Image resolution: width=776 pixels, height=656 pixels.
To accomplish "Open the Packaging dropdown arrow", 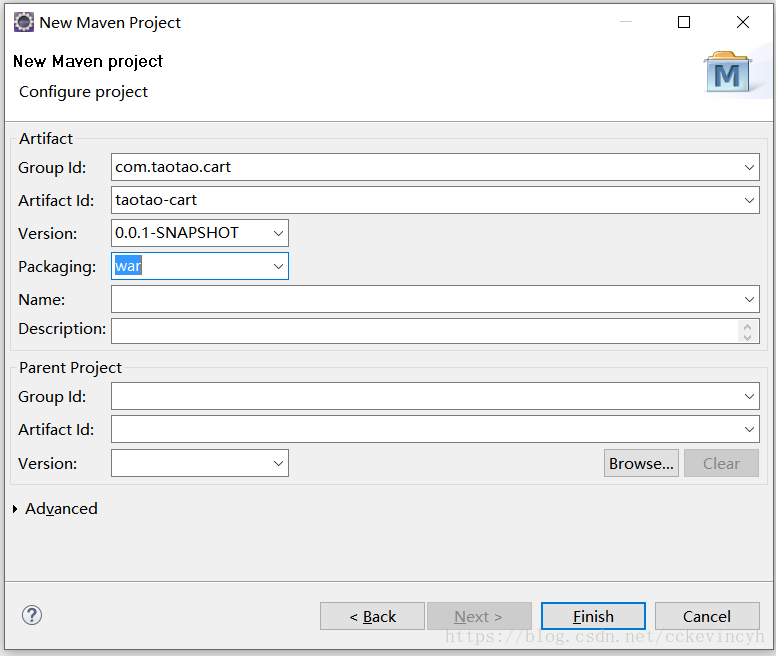I will pos(278,266).
